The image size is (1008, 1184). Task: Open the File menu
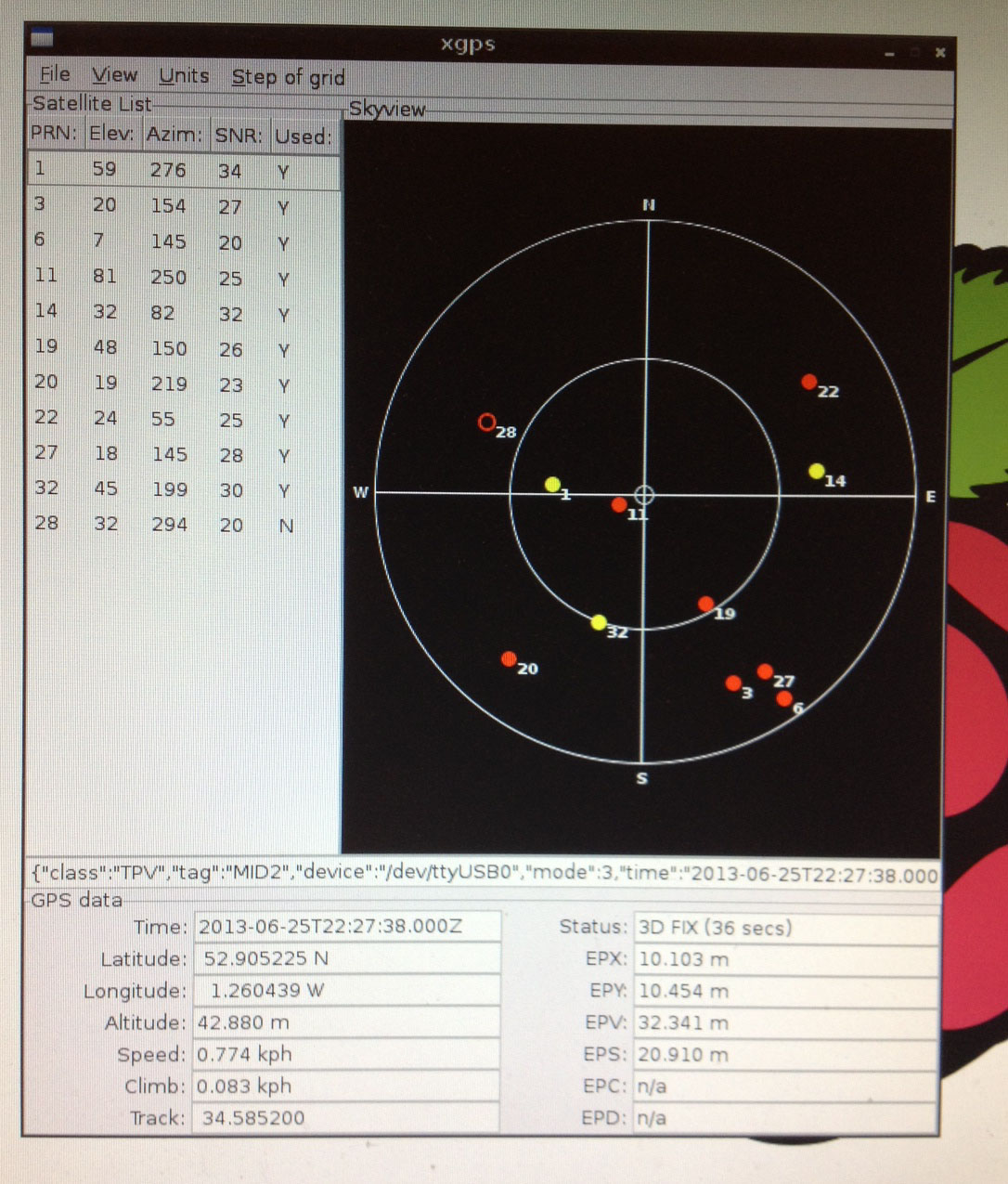pos(55,75)
